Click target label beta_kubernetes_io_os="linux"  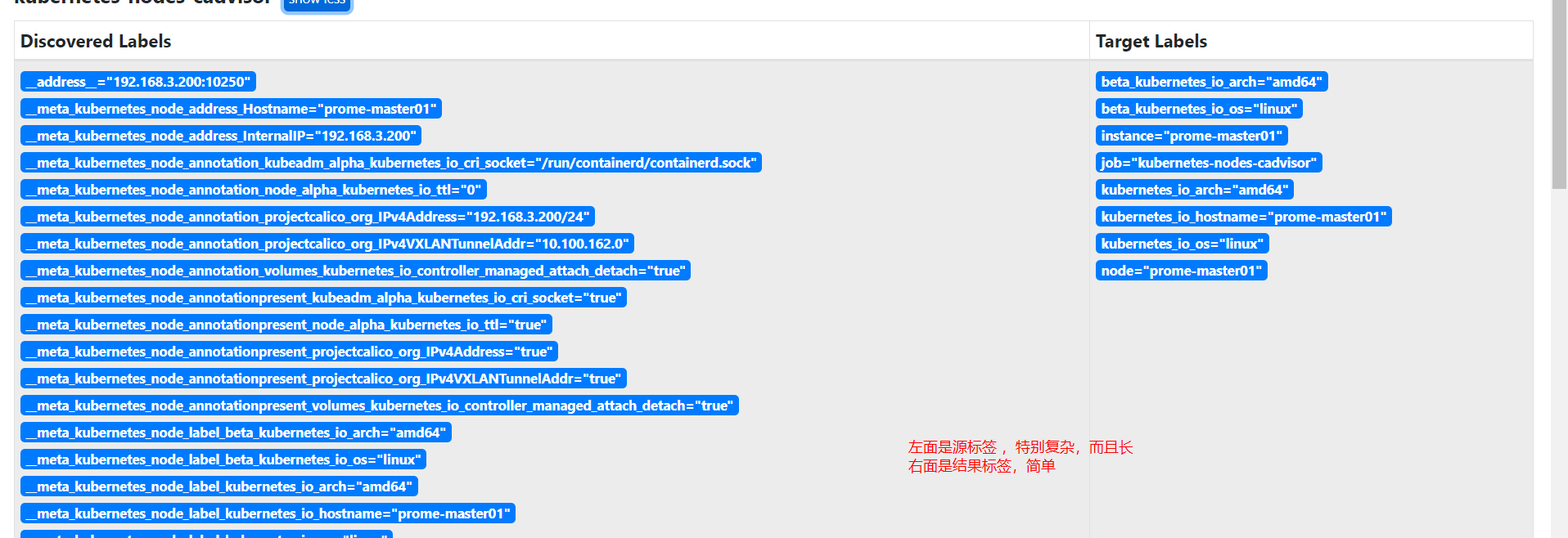point(1199,109)
